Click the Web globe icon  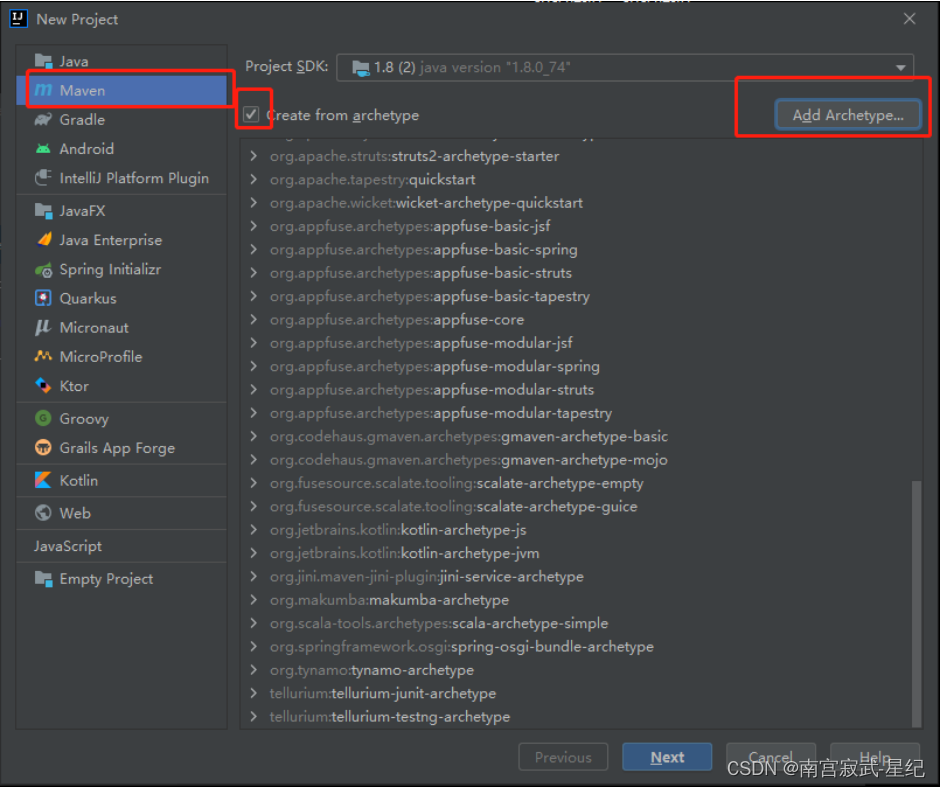43,513
